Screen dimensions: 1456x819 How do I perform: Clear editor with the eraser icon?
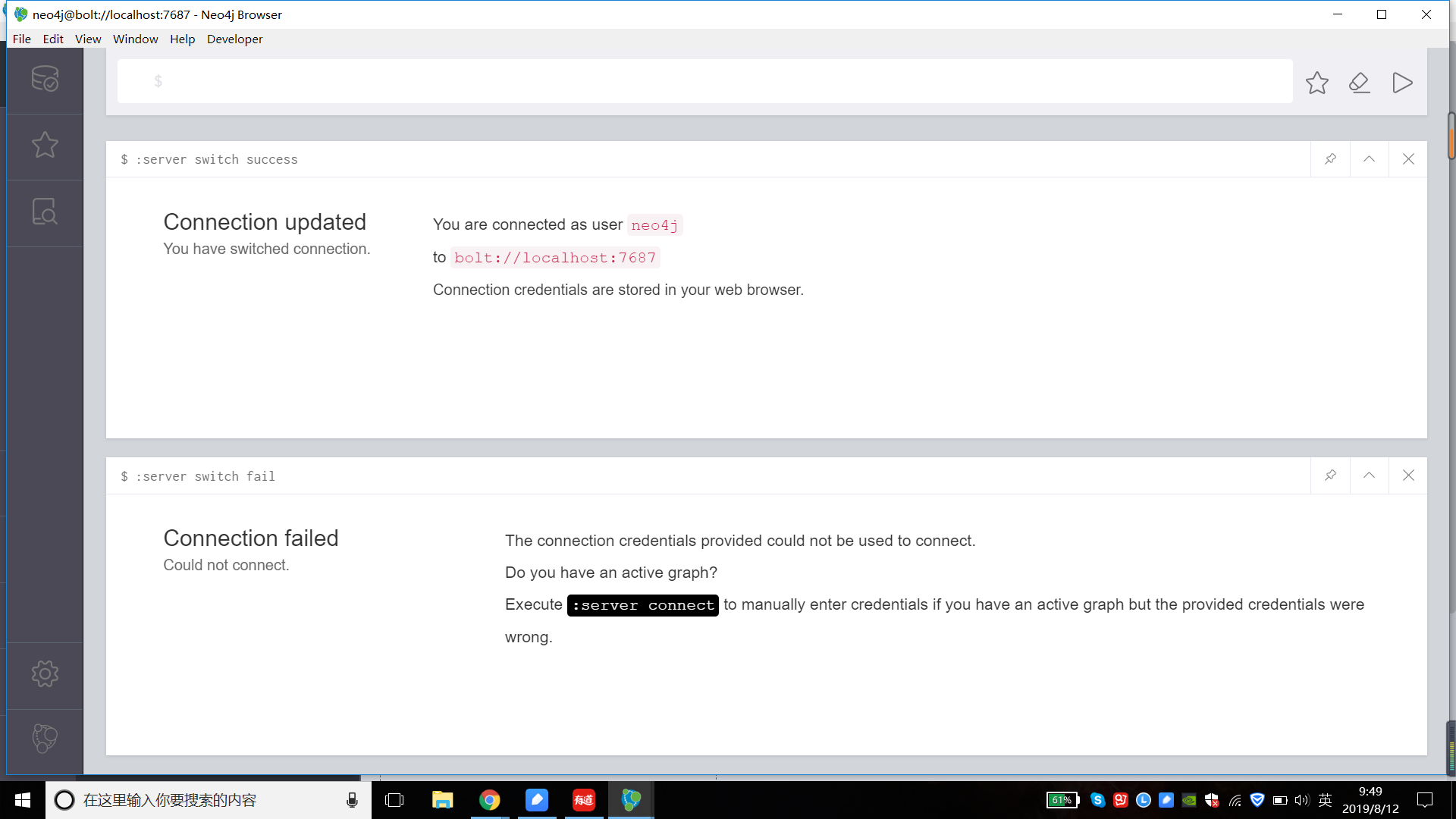point(1360,82)
